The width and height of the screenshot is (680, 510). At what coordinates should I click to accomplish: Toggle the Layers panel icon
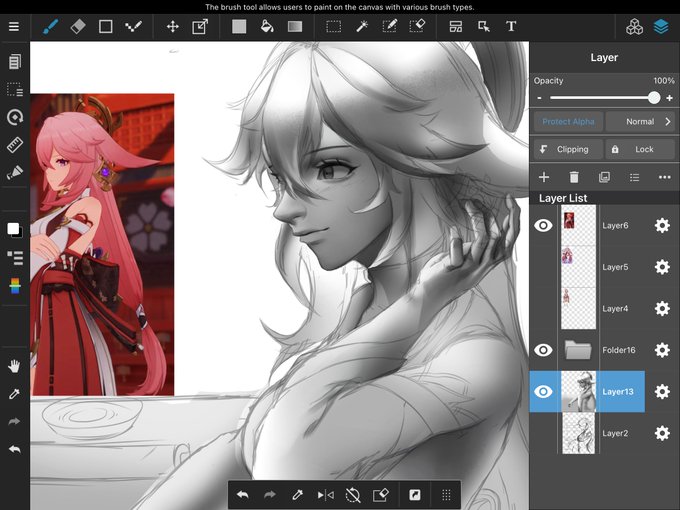pyautogui.click(x=661, y=26)
